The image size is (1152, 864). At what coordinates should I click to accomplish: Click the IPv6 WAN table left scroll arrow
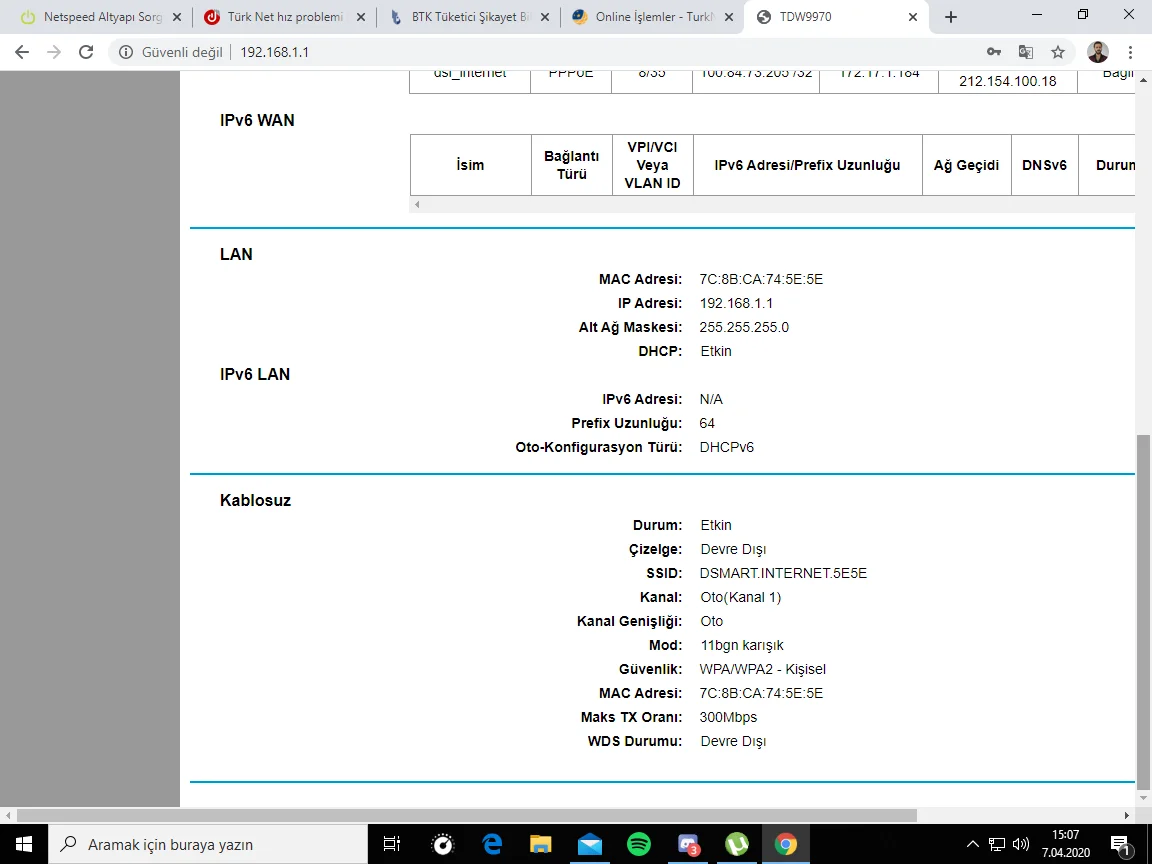(x=417, y=204)
